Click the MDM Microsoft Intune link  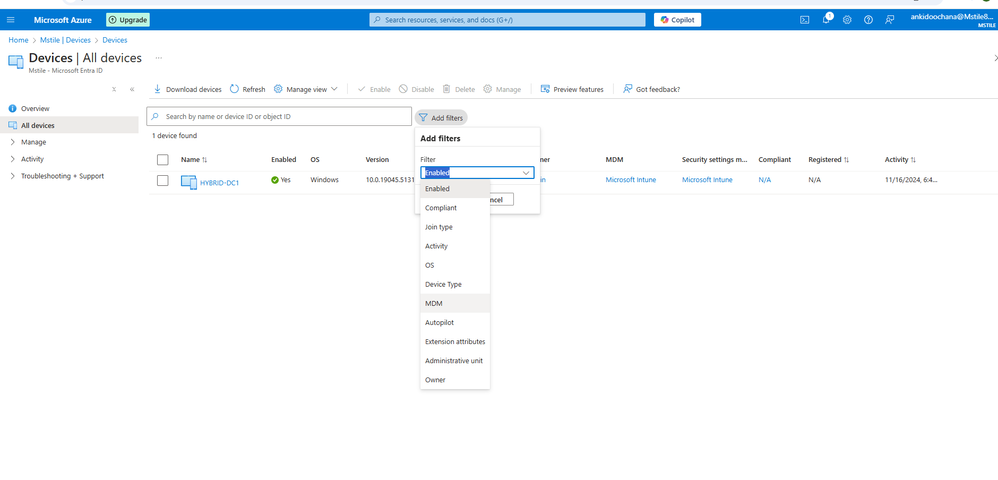click(x=631, y=180)
